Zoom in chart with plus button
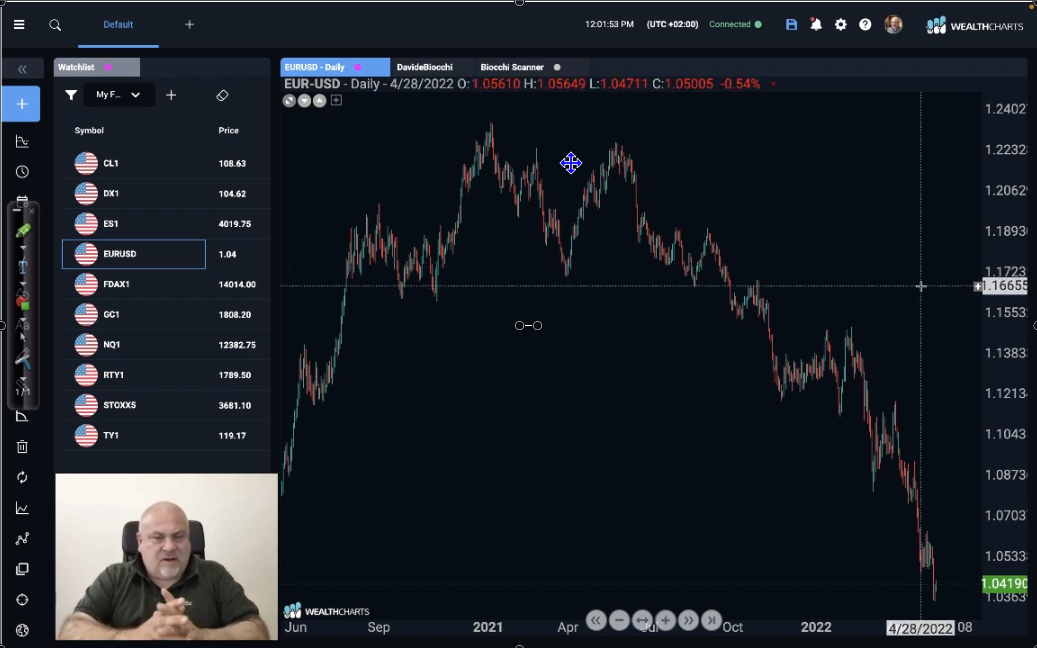1037x648 pixels. pos(665,620)
